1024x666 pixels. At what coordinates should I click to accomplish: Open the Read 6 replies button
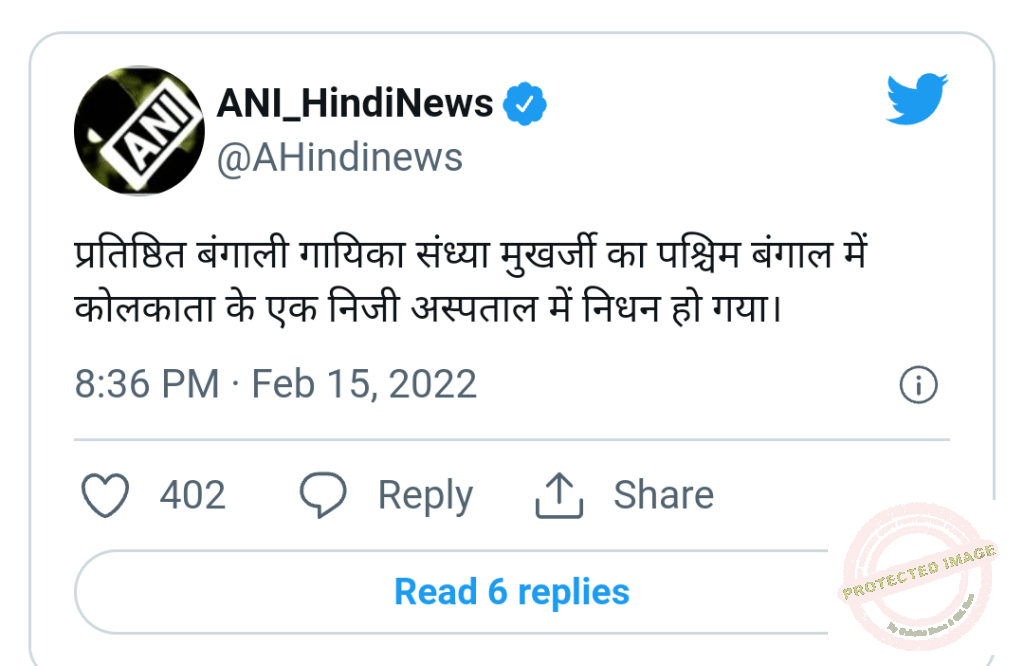click(x=512, y=592)
